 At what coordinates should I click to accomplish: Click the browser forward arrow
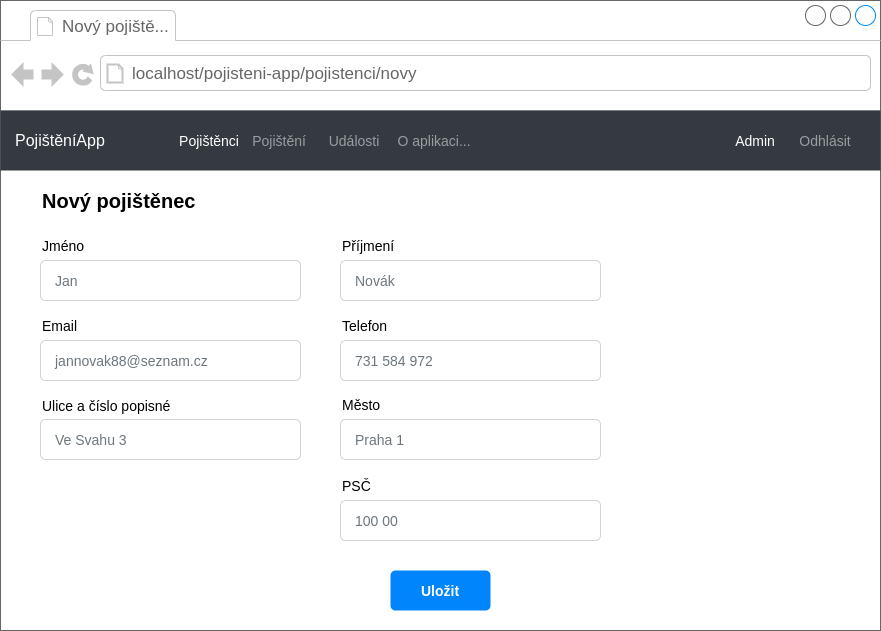tap(53, 74)
